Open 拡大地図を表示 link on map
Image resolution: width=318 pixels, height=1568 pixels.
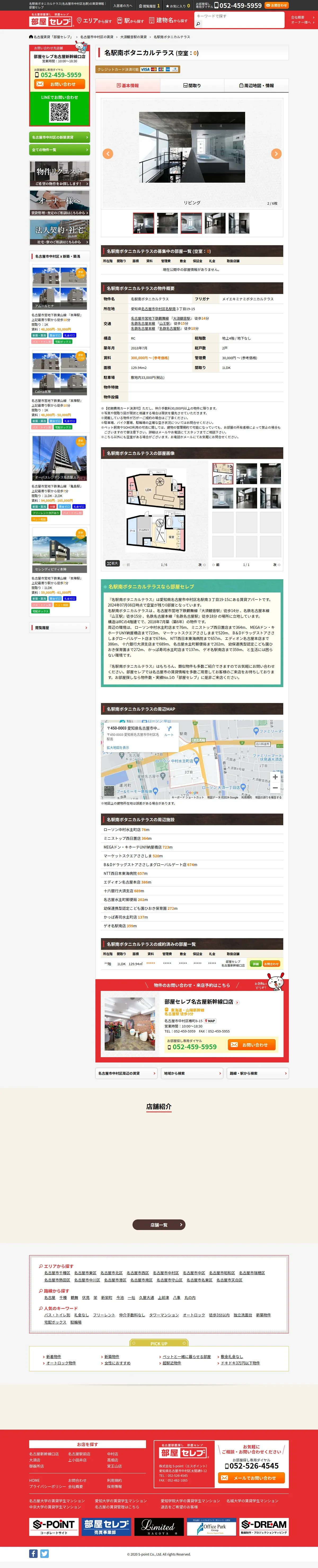(x=118, y=748)
